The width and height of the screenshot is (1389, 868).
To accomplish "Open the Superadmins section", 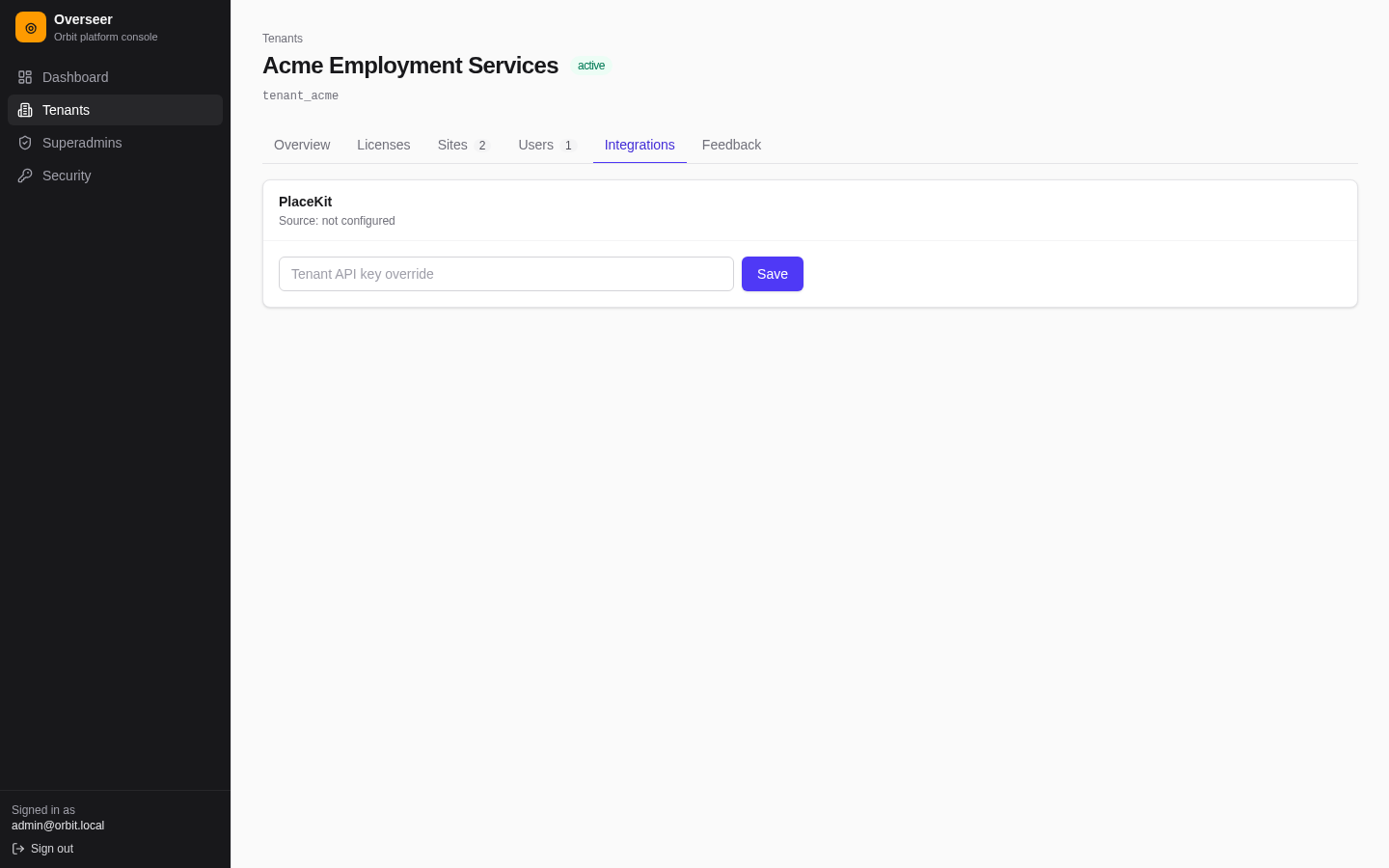I will 115,143.
